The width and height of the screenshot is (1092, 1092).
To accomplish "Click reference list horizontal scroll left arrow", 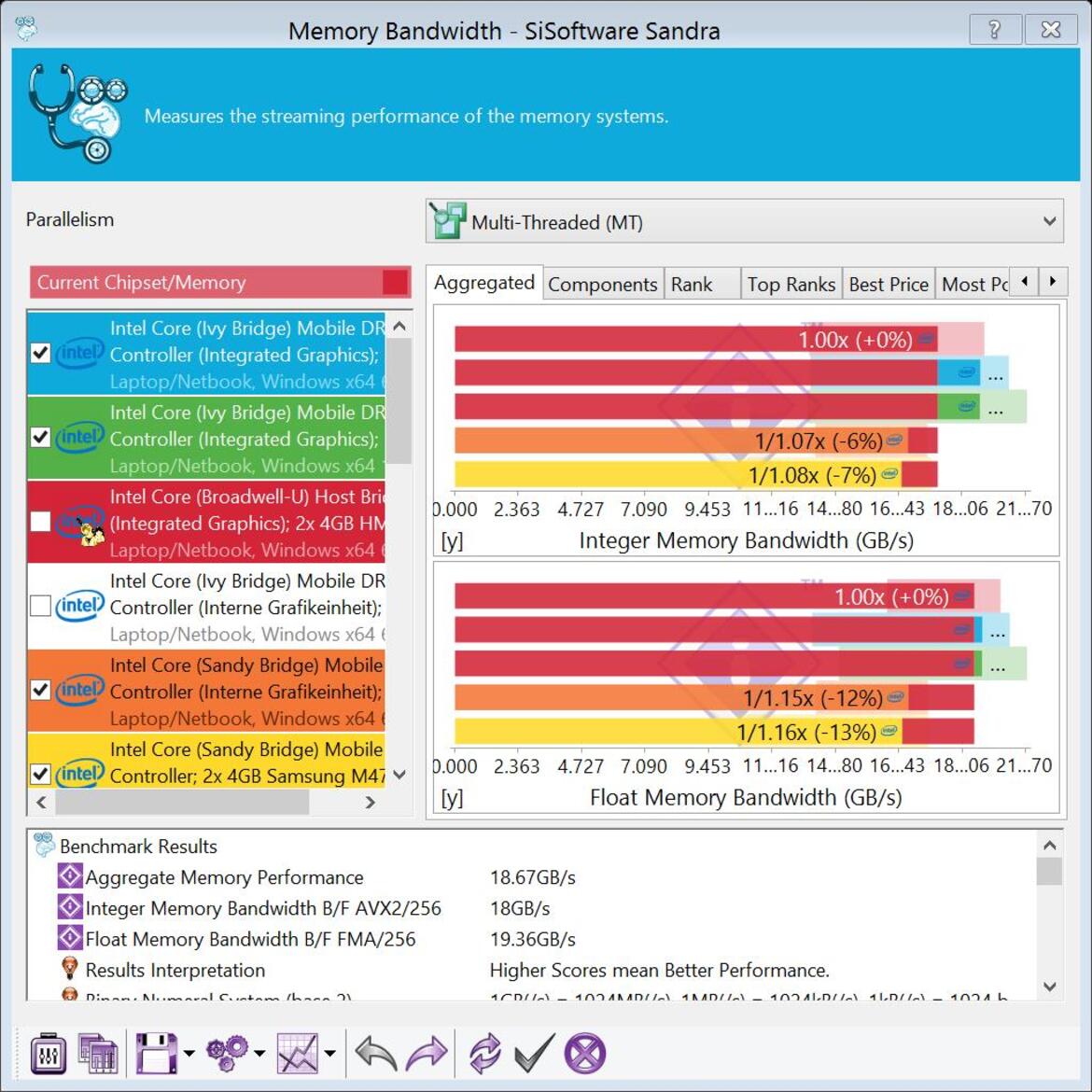I will click(42, 803).
